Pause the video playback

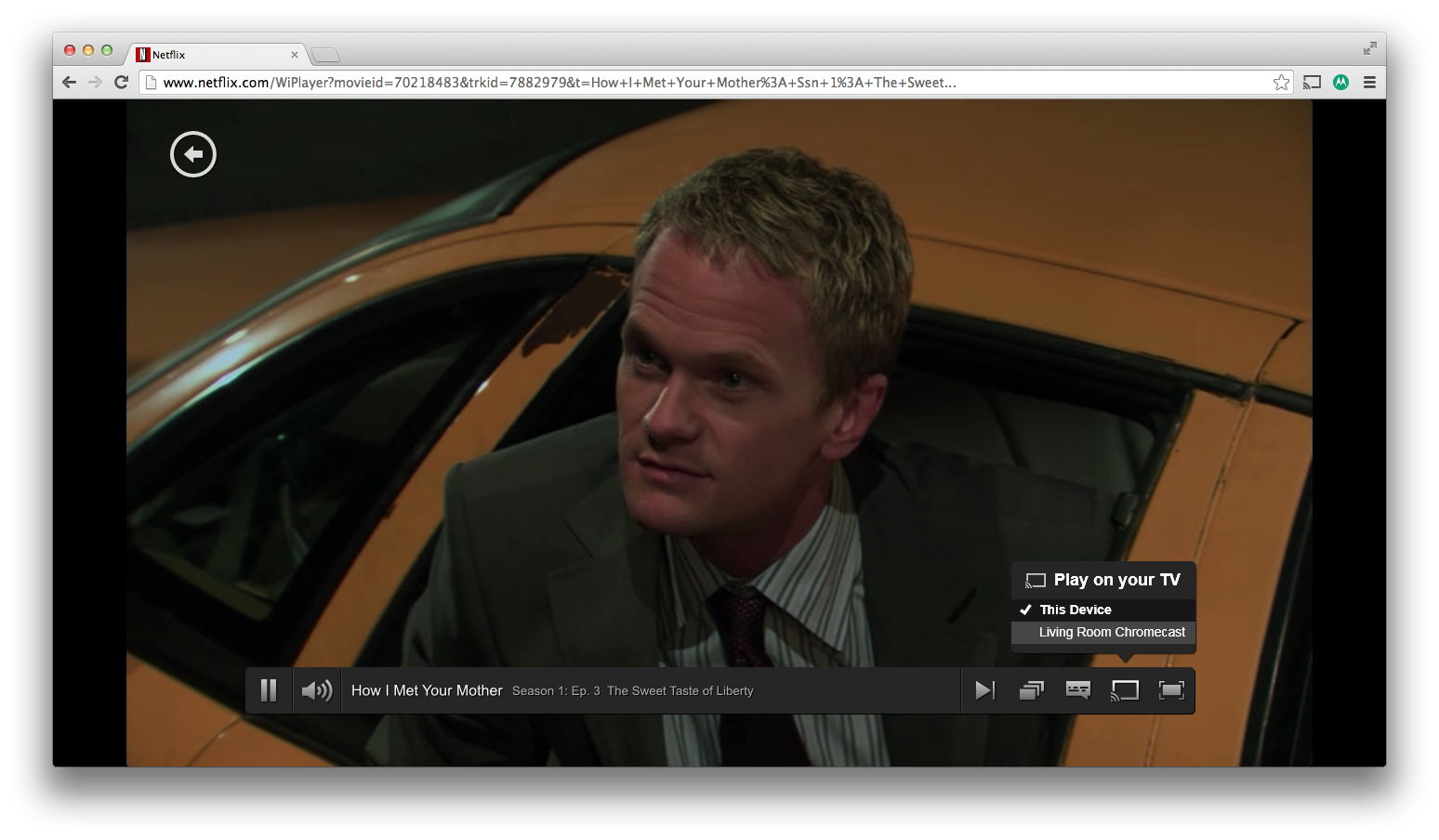(269, 690)
